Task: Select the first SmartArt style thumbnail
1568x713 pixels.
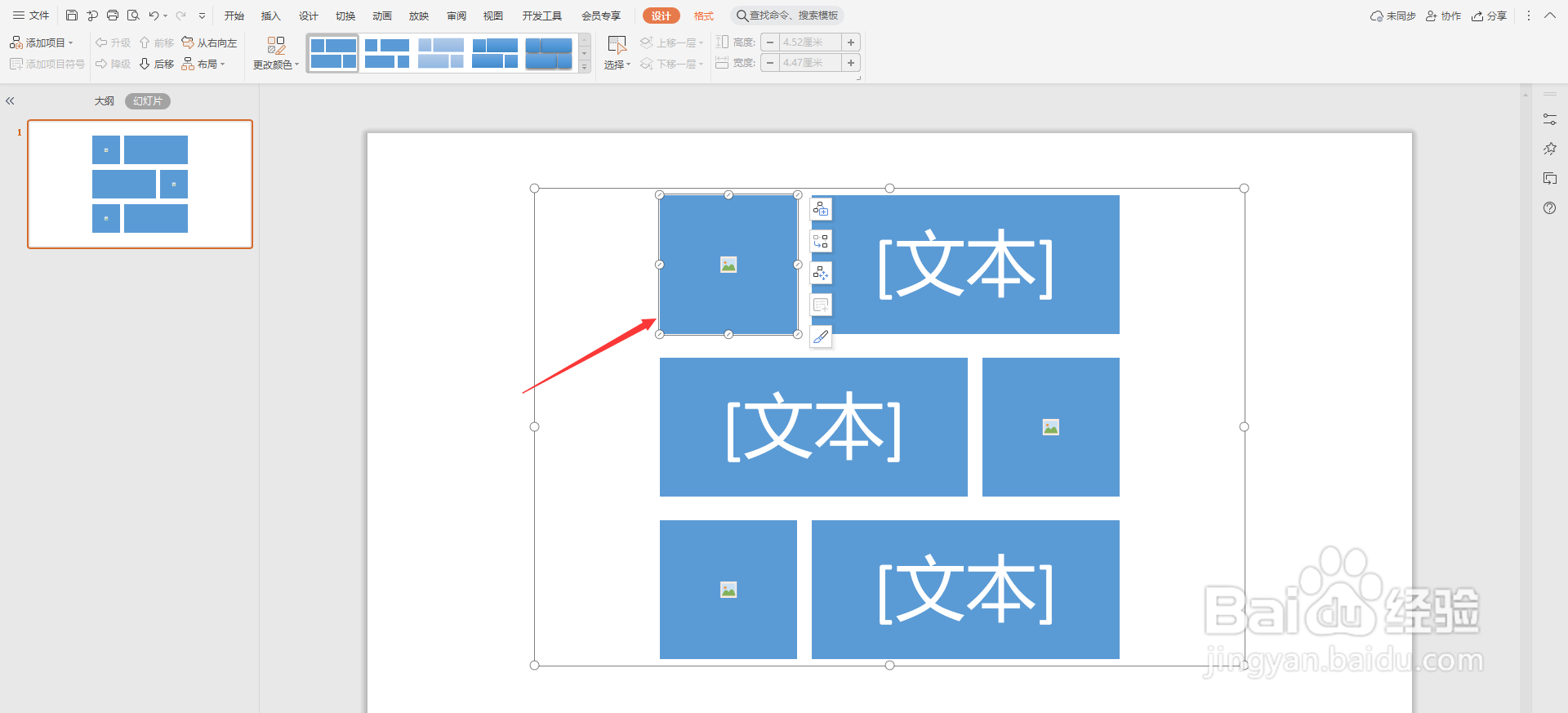Action: 333,53
